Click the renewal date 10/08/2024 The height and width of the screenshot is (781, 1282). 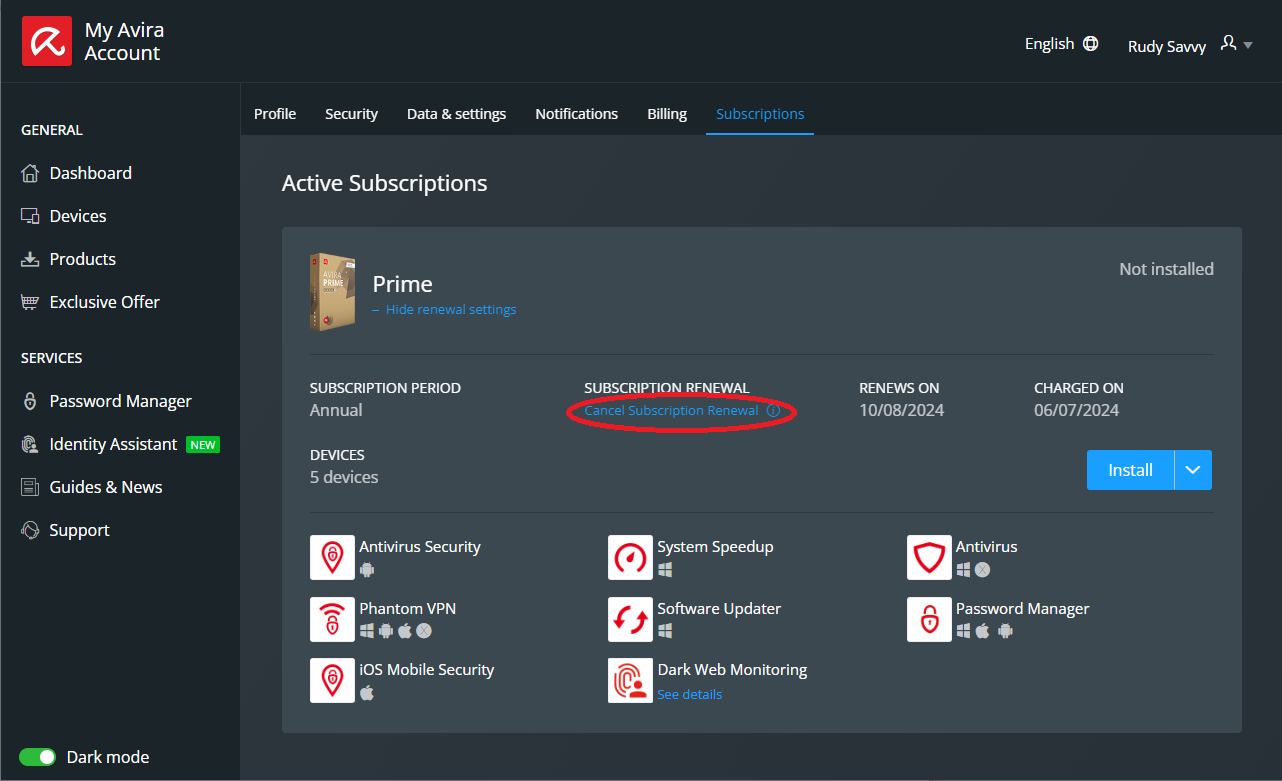[901, 410]
